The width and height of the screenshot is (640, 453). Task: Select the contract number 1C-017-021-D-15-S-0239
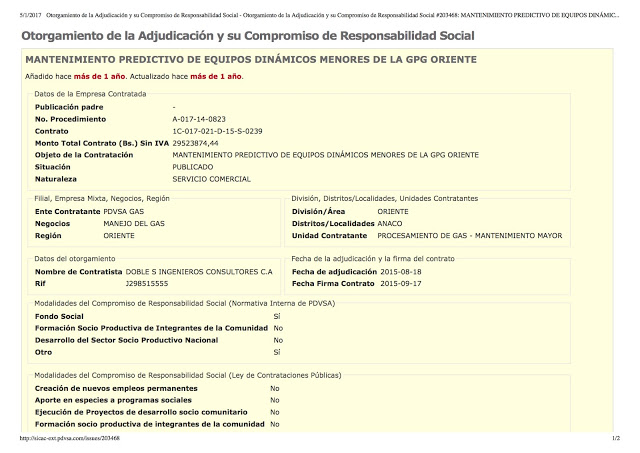click(x=217, y=131)
